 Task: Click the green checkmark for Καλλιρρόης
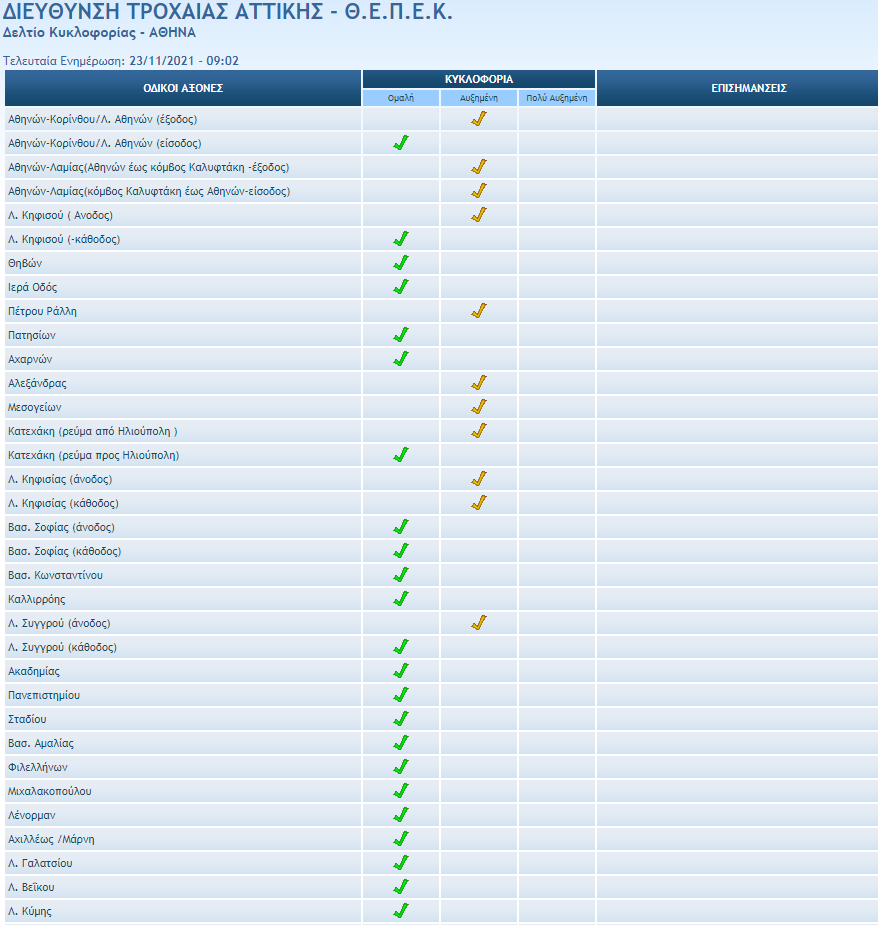(x=401, y=599)
